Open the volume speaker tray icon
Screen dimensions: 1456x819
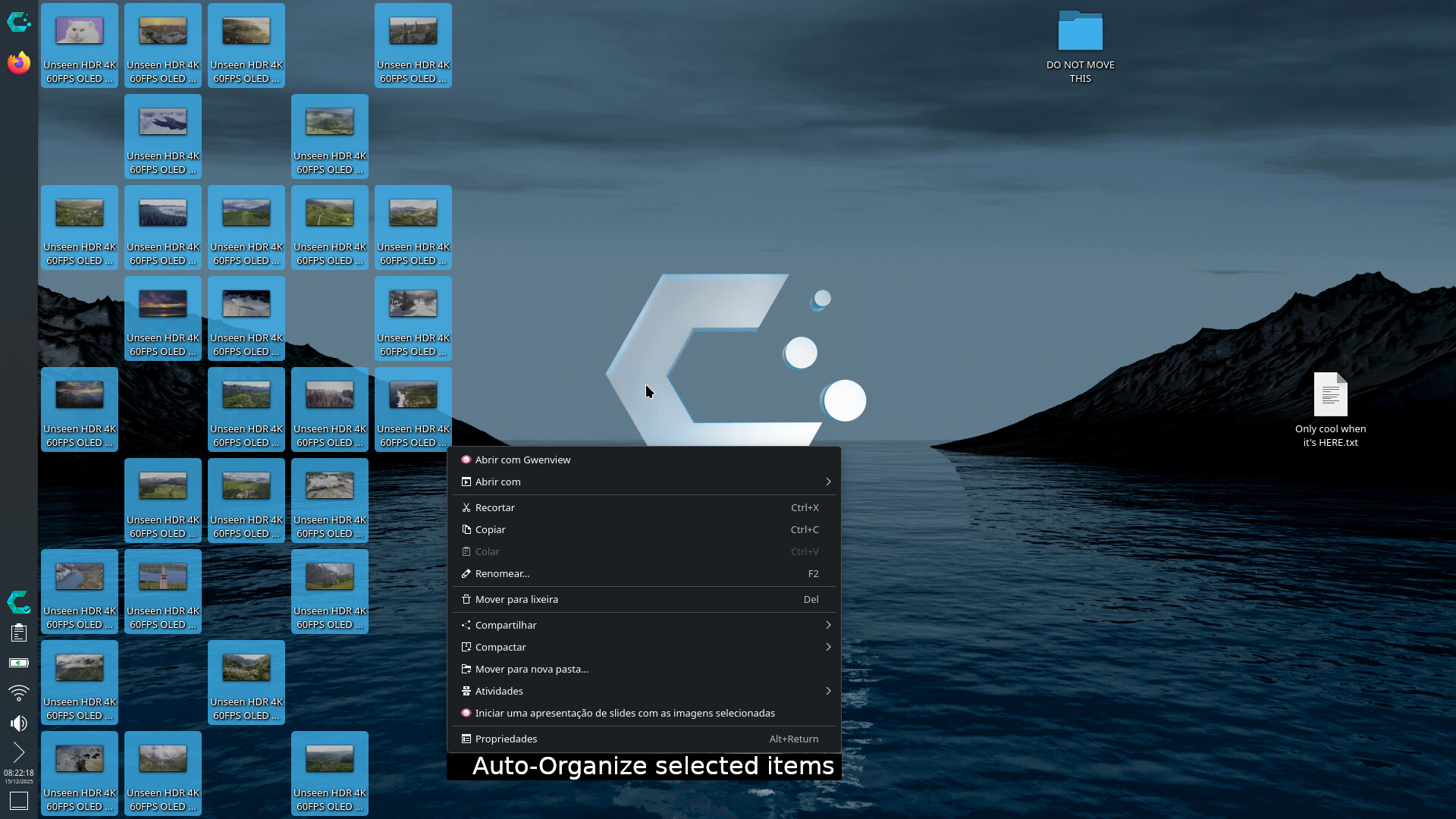[x=18, y=723]
